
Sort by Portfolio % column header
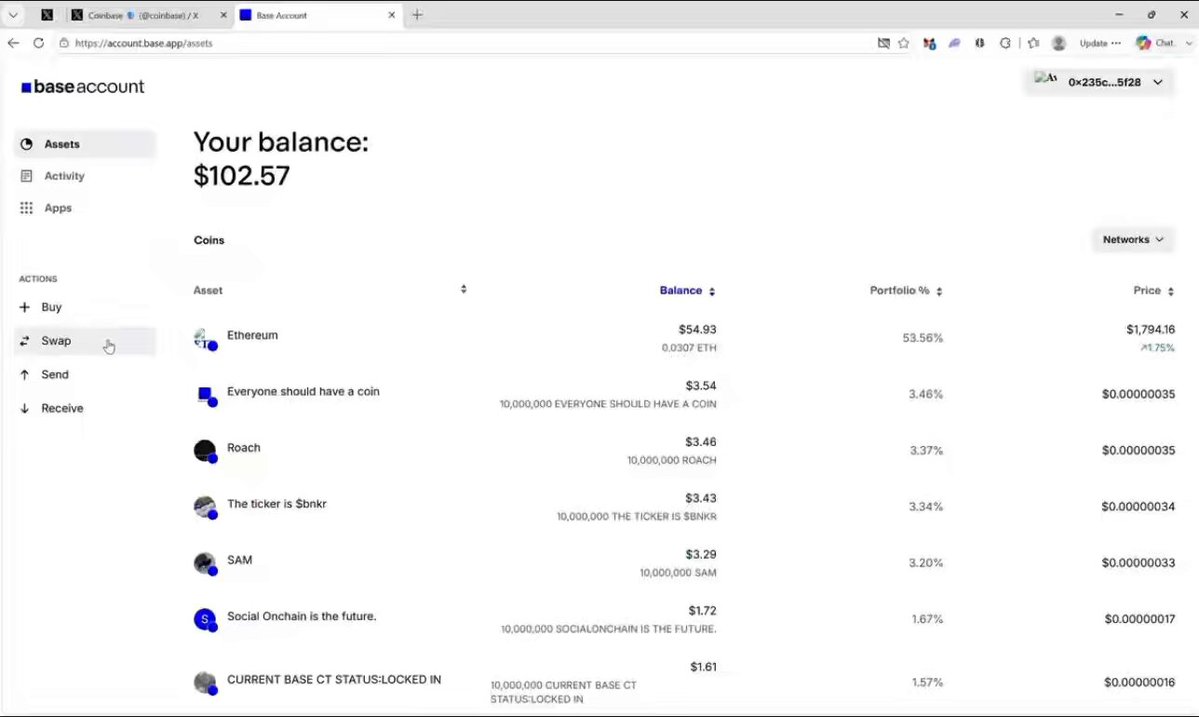coord(906,290)
